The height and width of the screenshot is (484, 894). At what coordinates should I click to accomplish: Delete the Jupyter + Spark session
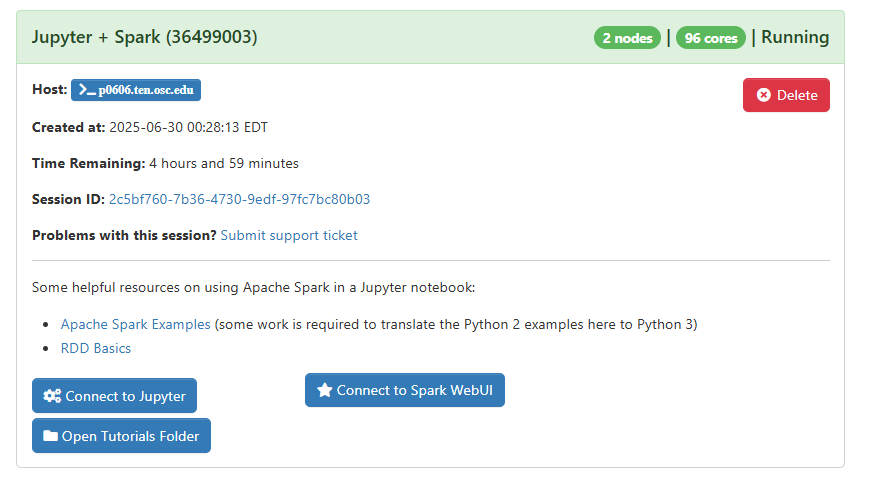pos(786,95)
